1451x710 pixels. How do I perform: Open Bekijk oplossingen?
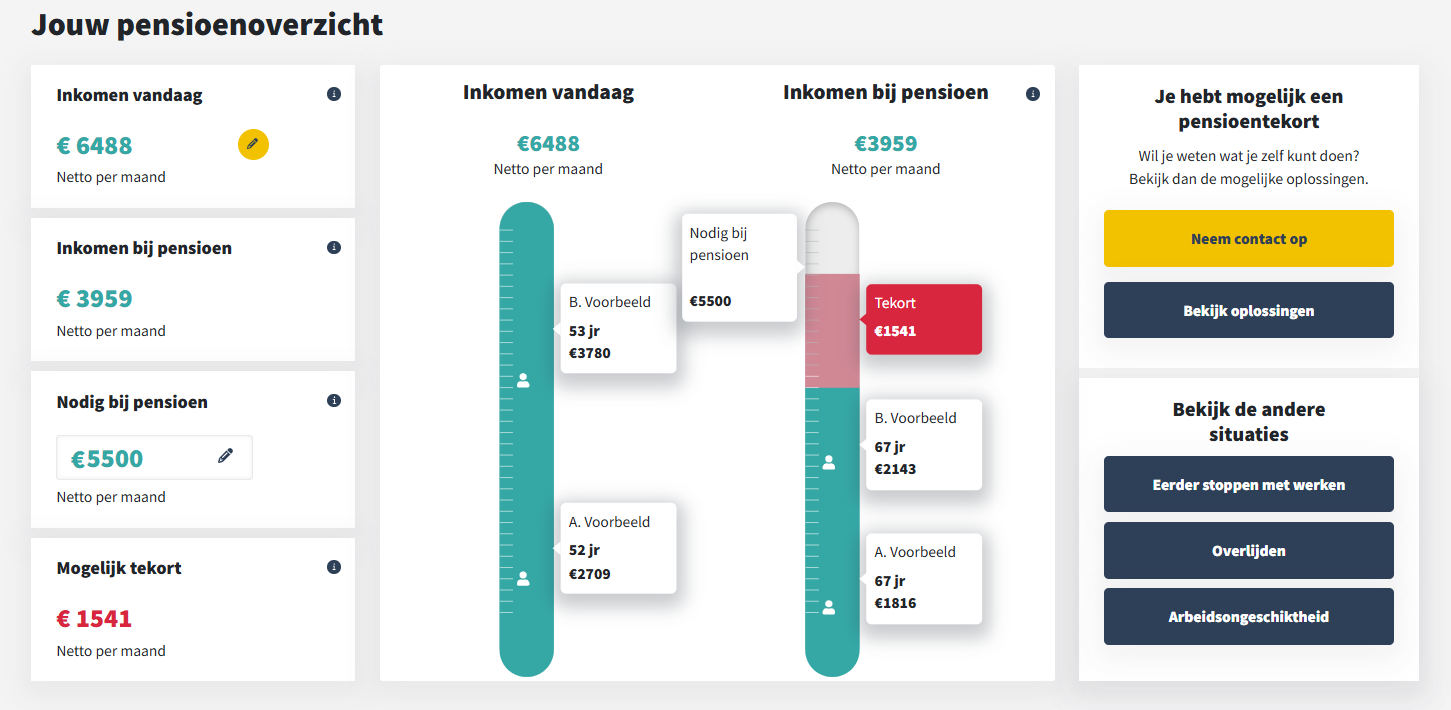coord(1248,310)
